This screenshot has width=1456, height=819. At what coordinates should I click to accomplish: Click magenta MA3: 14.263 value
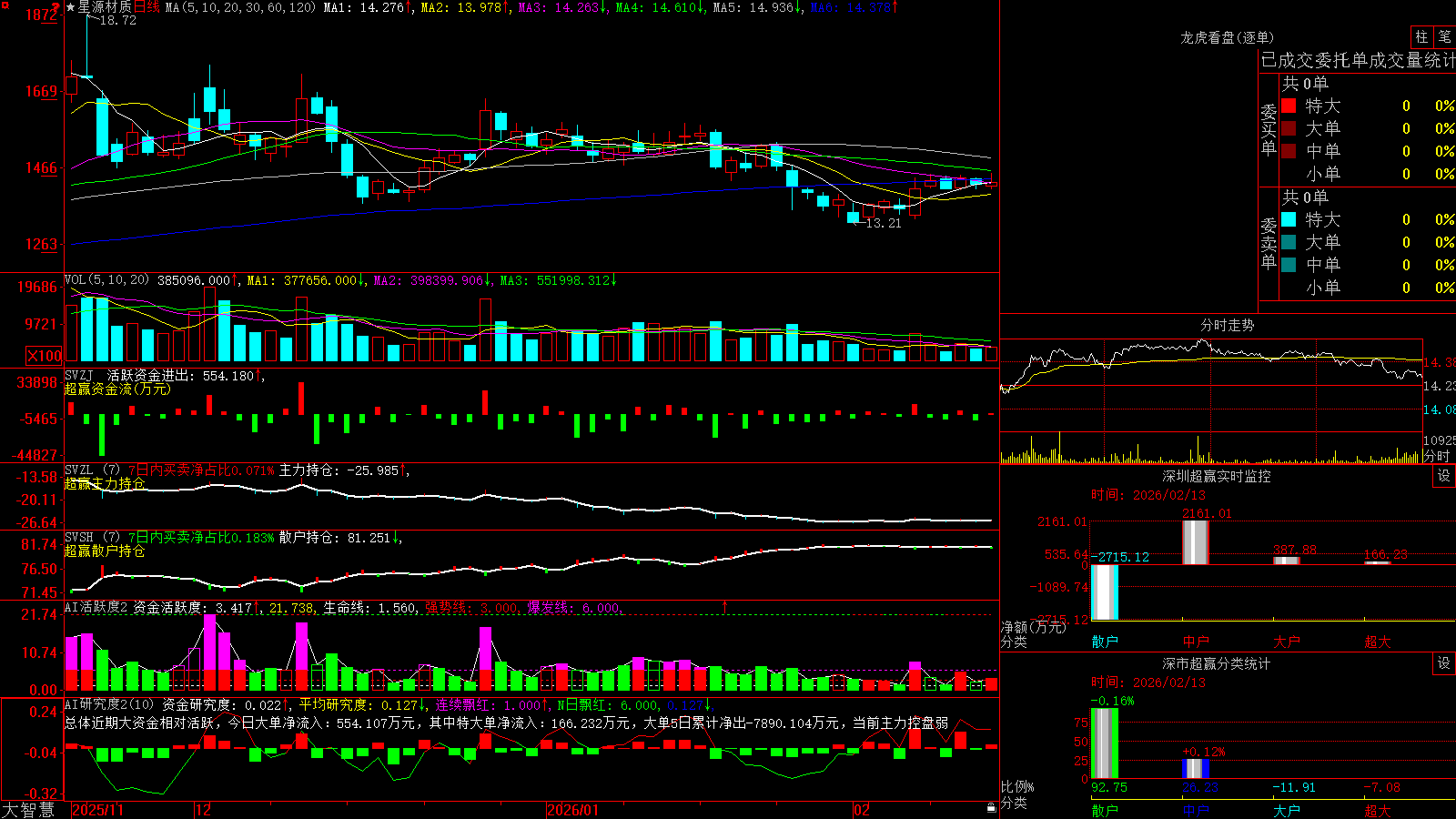click(x=560, y=7)
